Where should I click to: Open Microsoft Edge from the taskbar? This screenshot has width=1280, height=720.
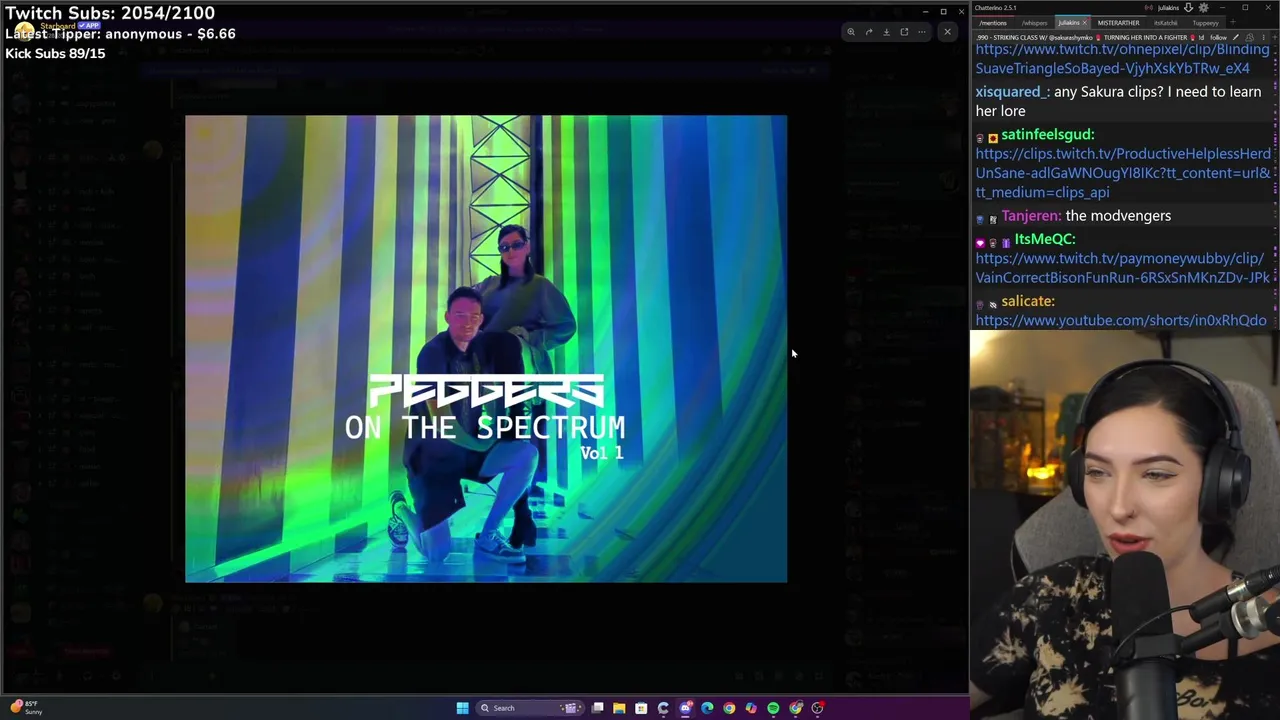[x=707, y=708]
